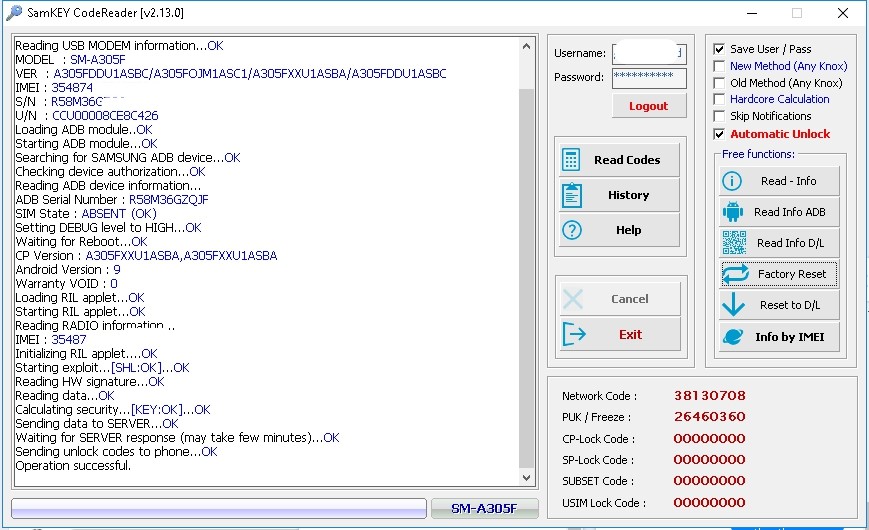Click the Help question mark icon
Viewport: 869px width, 530px height.
coord(572,230)
